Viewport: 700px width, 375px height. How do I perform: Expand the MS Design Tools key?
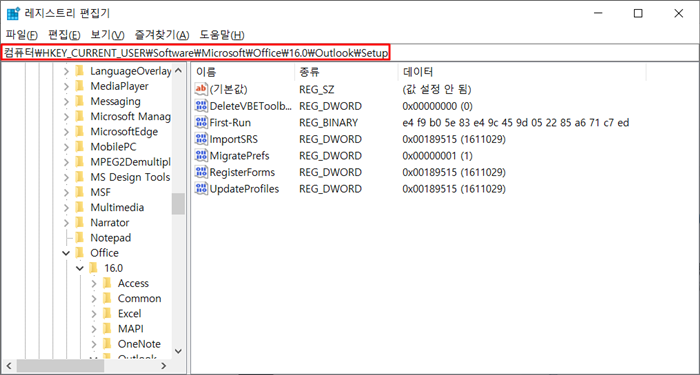[67, 177]
